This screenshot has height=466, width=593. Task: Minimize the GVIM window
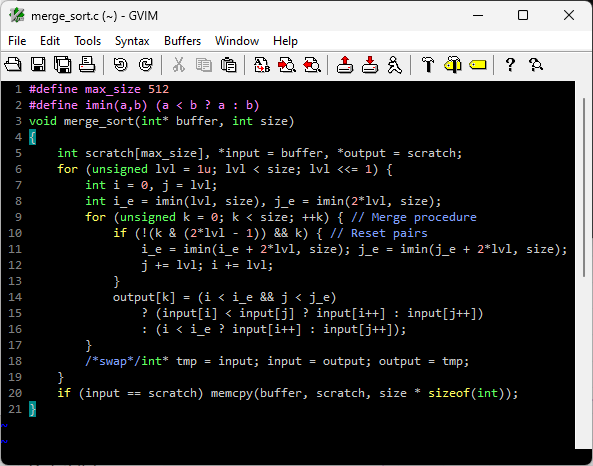pyautogui.click(x=478, y=16)
